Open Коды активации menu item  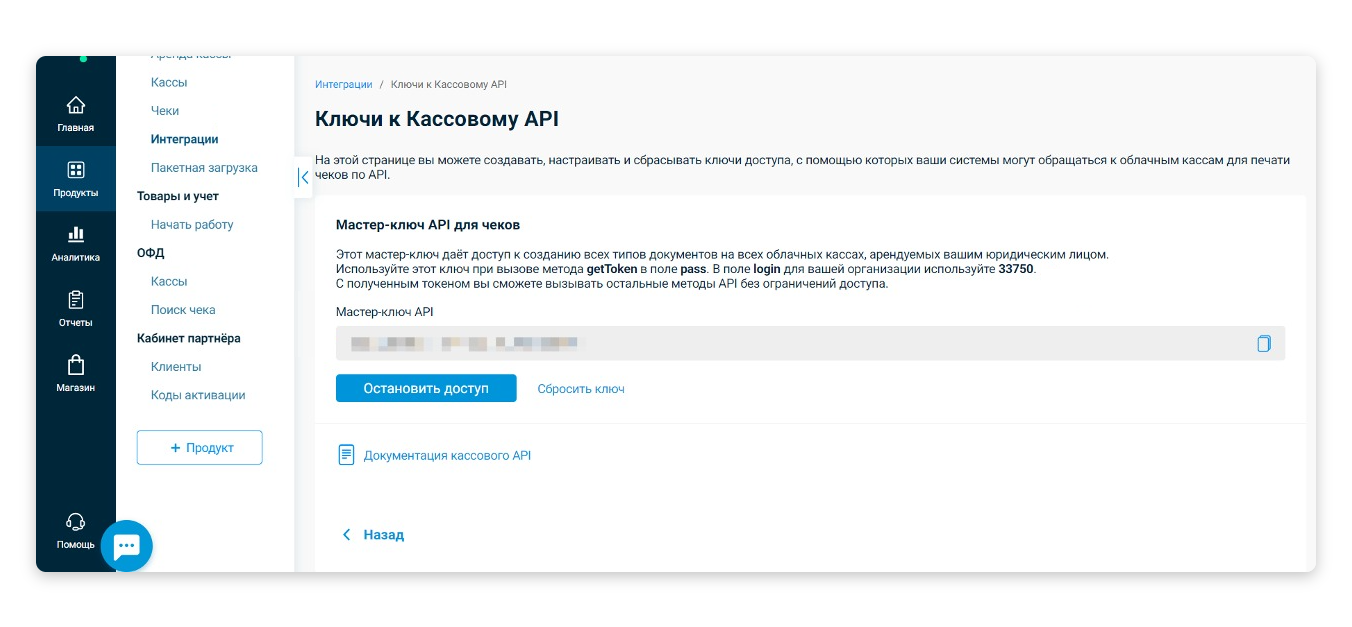(x=198, y=395)
